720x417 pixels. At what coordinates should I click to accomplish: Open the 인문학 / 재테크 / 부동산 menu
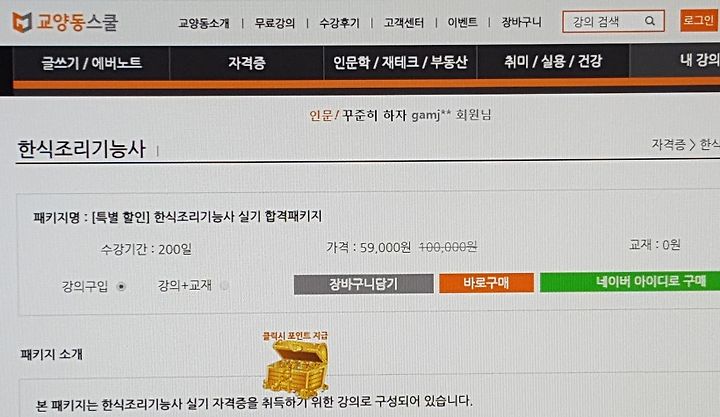coord(400,62)
